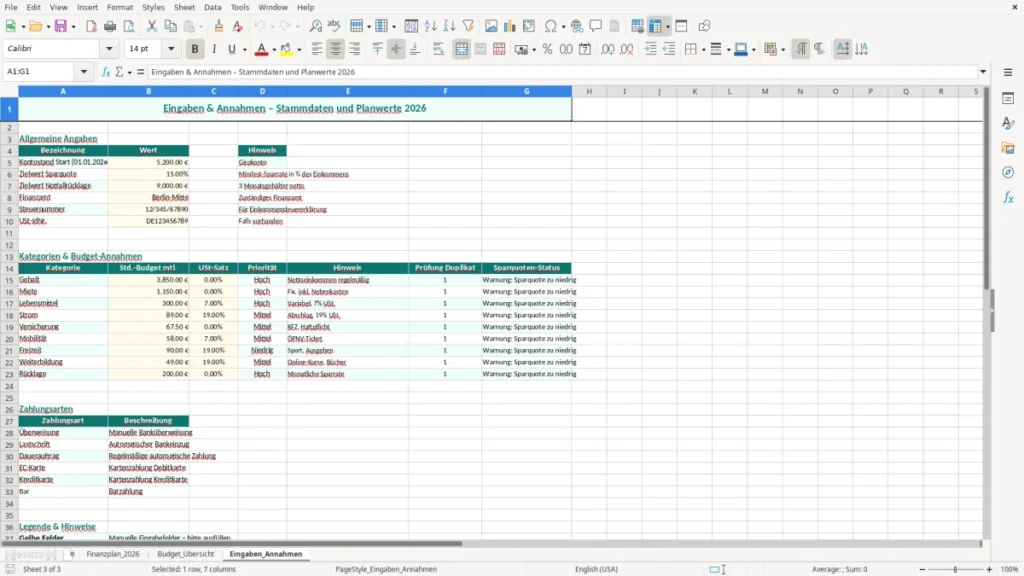Toggle Merge and Center Cells
This screenshot has height=576, width=1024.
(x=461, y=49)
